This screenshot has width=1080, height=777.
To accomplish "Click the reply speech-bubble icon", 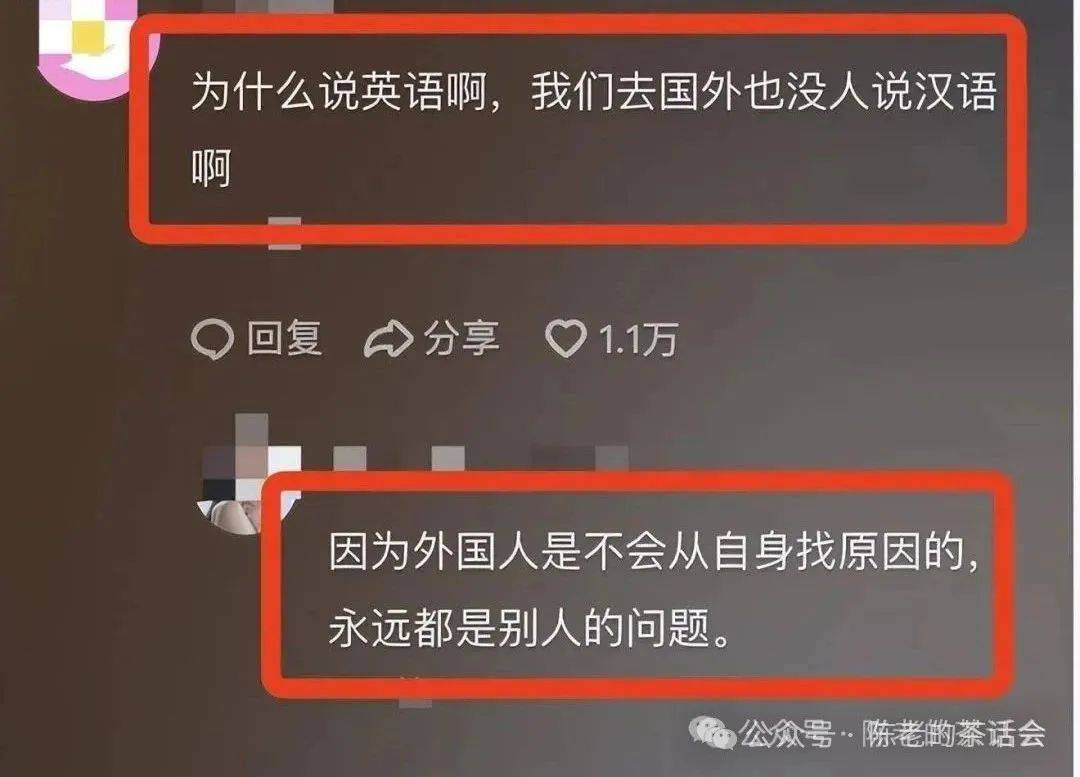I will [211, 339].
